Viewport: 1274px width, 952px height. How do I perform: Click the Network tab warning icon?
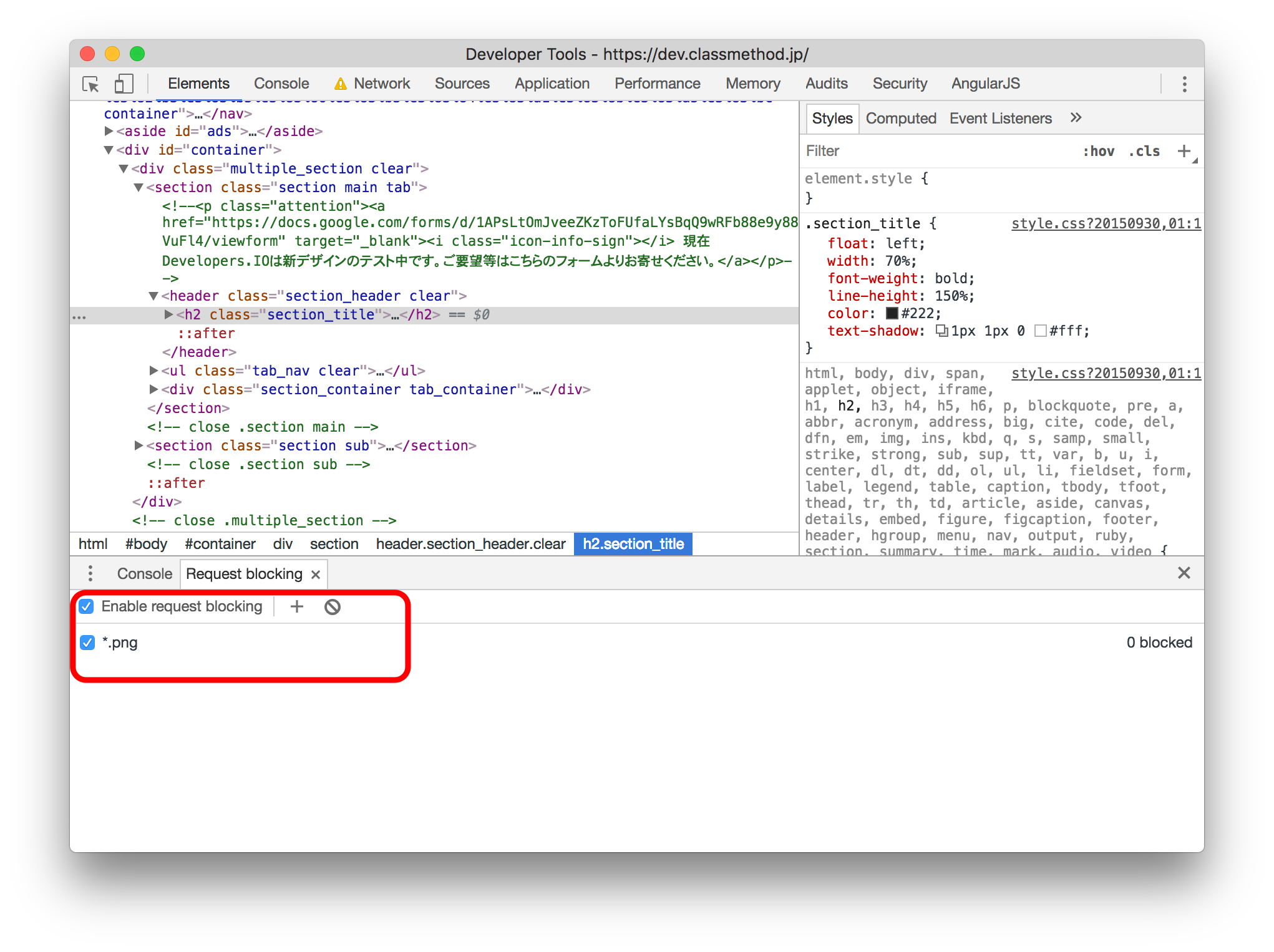click(x=341, y=84)
